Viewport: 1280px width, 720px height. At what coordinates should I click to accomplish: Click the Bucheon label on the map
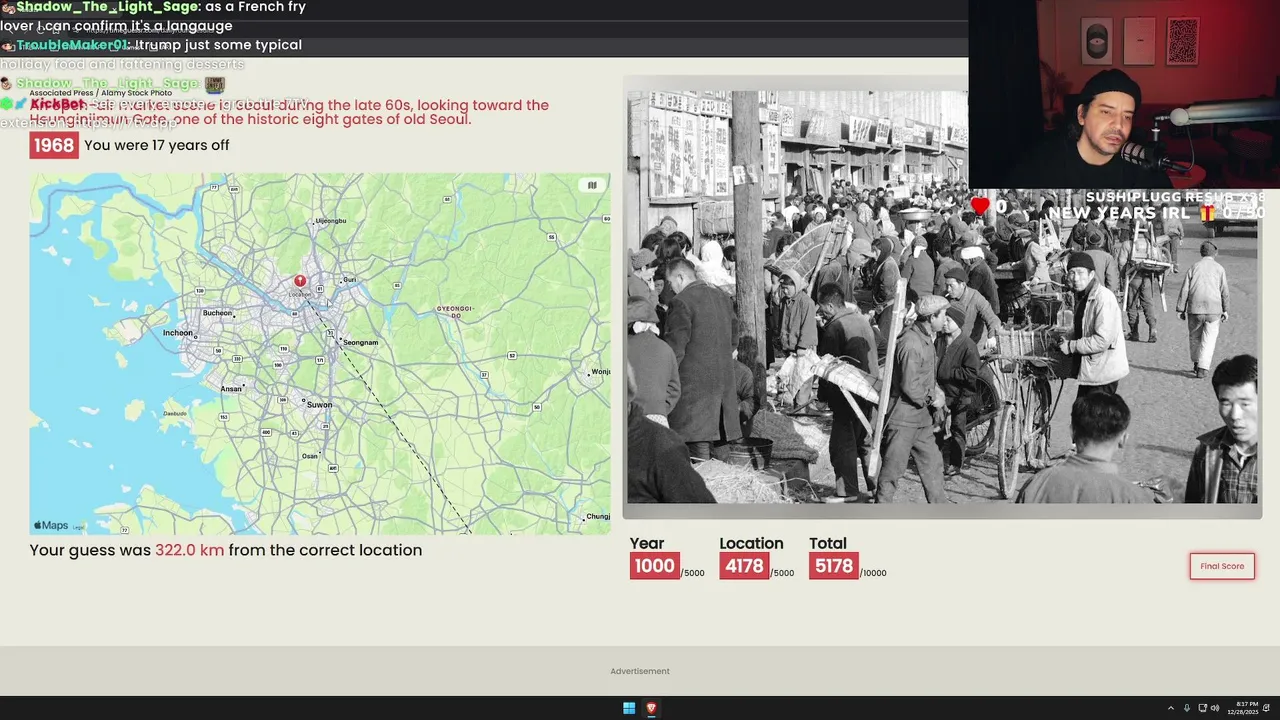(218, 313)
